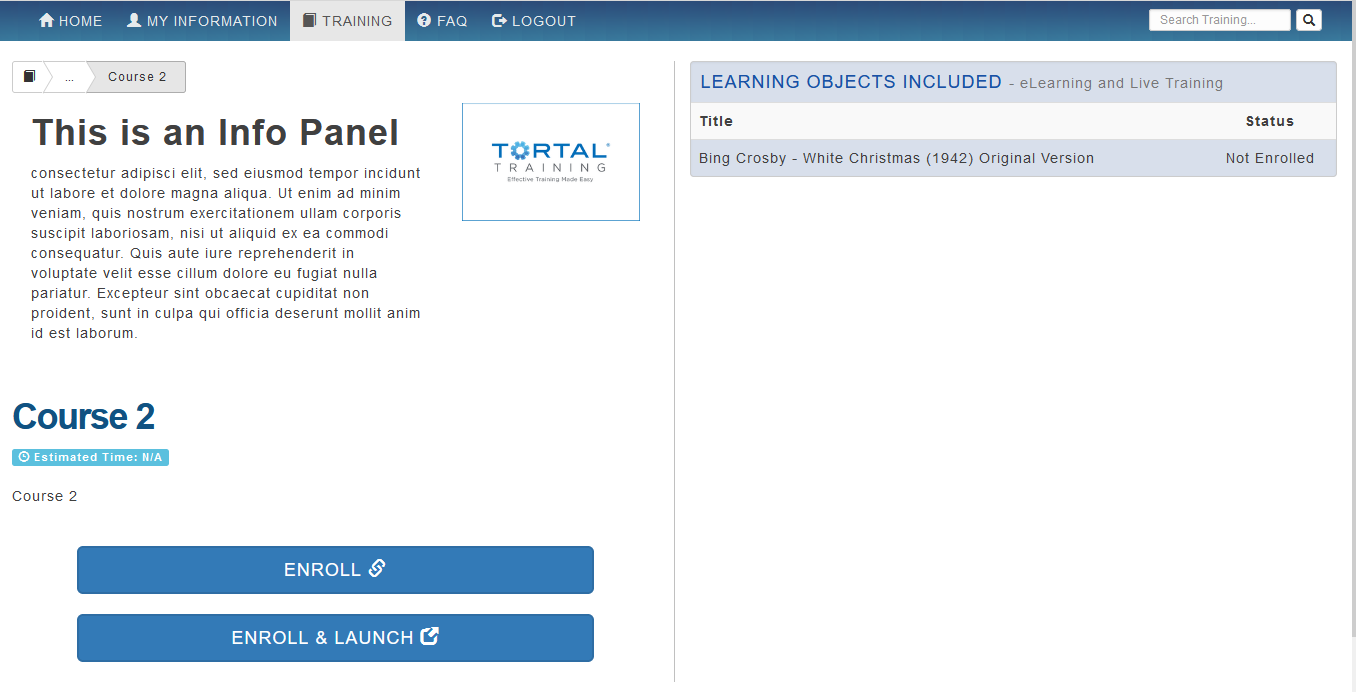Click the Learning Objects Included header
1356x692 pixels.
click(x=851, y=82)
